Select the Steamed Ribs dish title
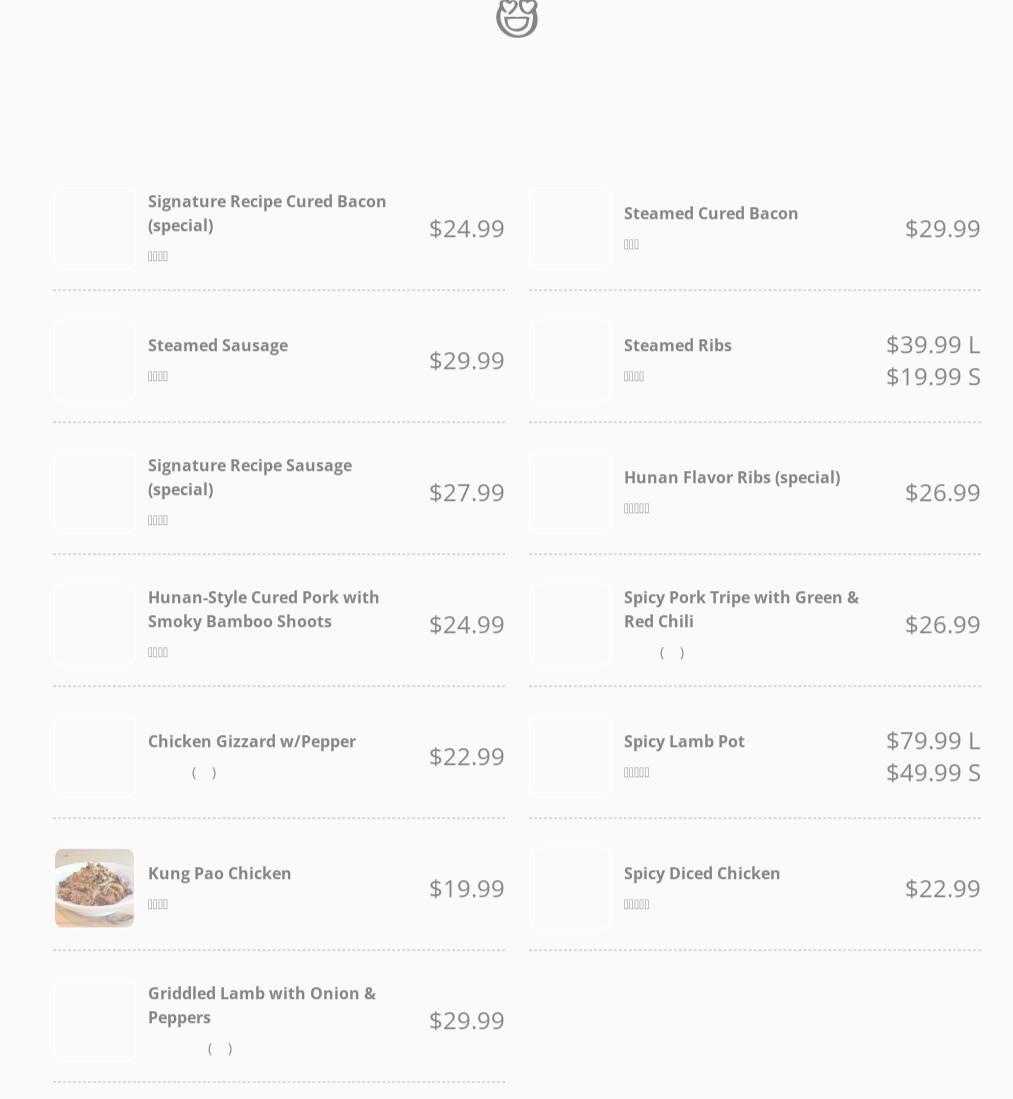 pyautogui.click(x=677, y=345)
